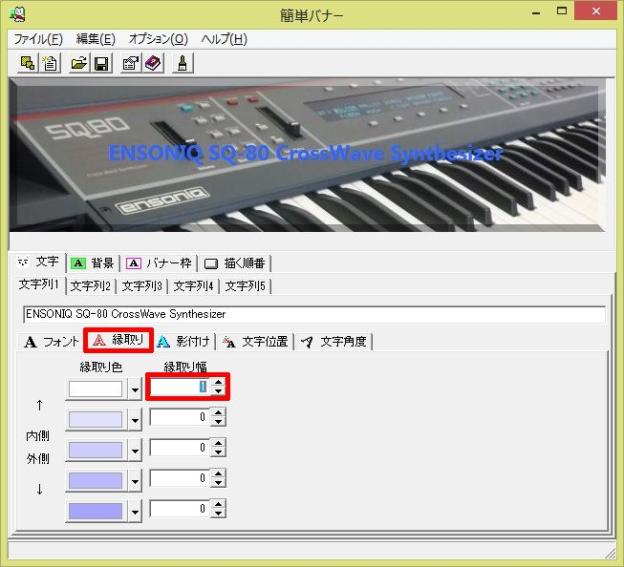Open the オプション(O) menu

tap(158, 39)
